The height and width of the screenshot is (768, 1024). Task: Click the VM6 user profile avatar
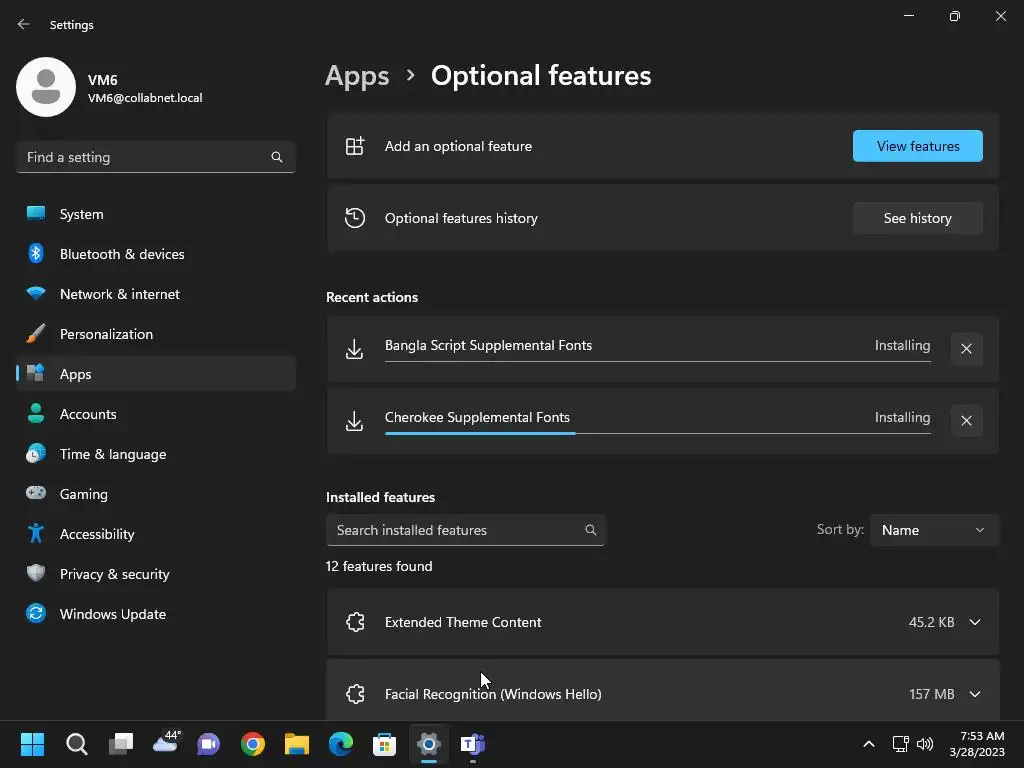click(46, 87)
